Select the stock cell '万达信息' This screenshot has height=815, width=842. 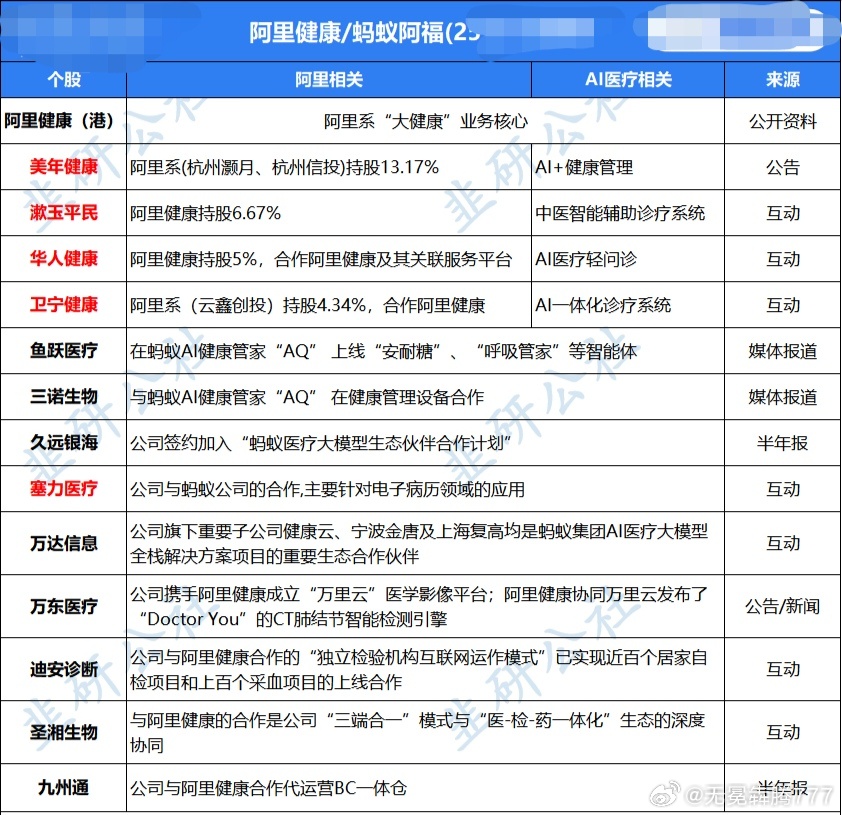(63, 543)
